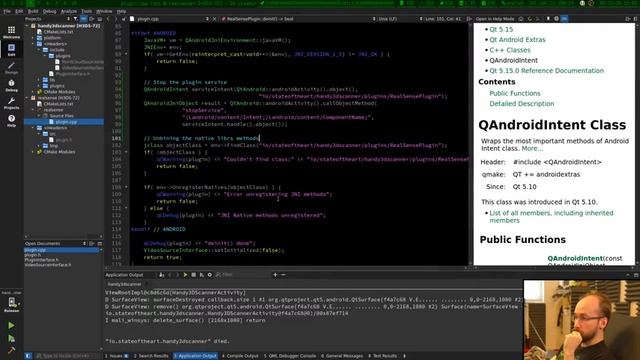The width and height of the screenshot is (640, 360).
Task: Switch to Compile Output pane
Action: tap(240, 356)
